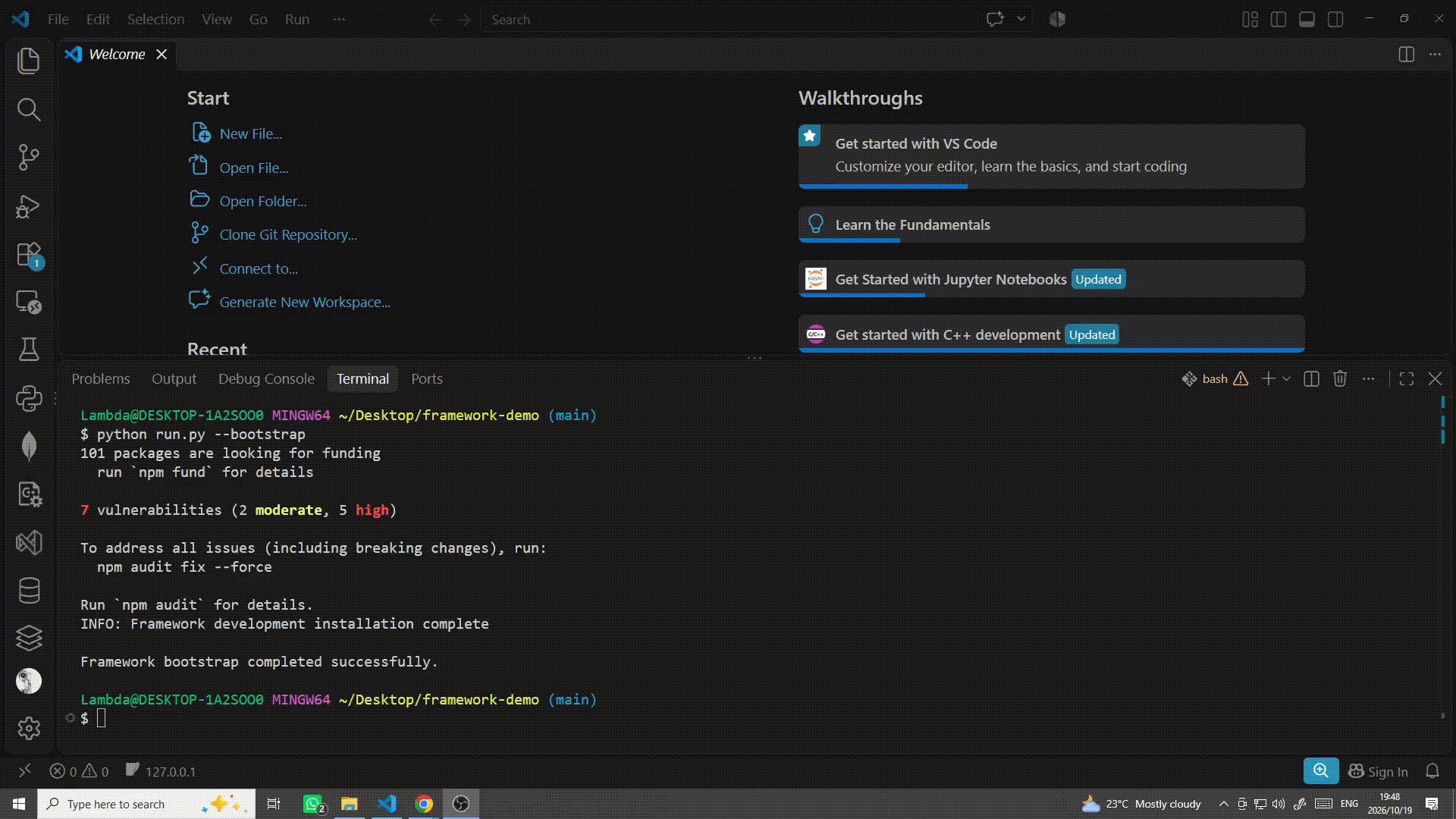This screenshot has width=1456, height=819.
Task: Toggle the secondary side bar layout button
Action: point(1335,20)
